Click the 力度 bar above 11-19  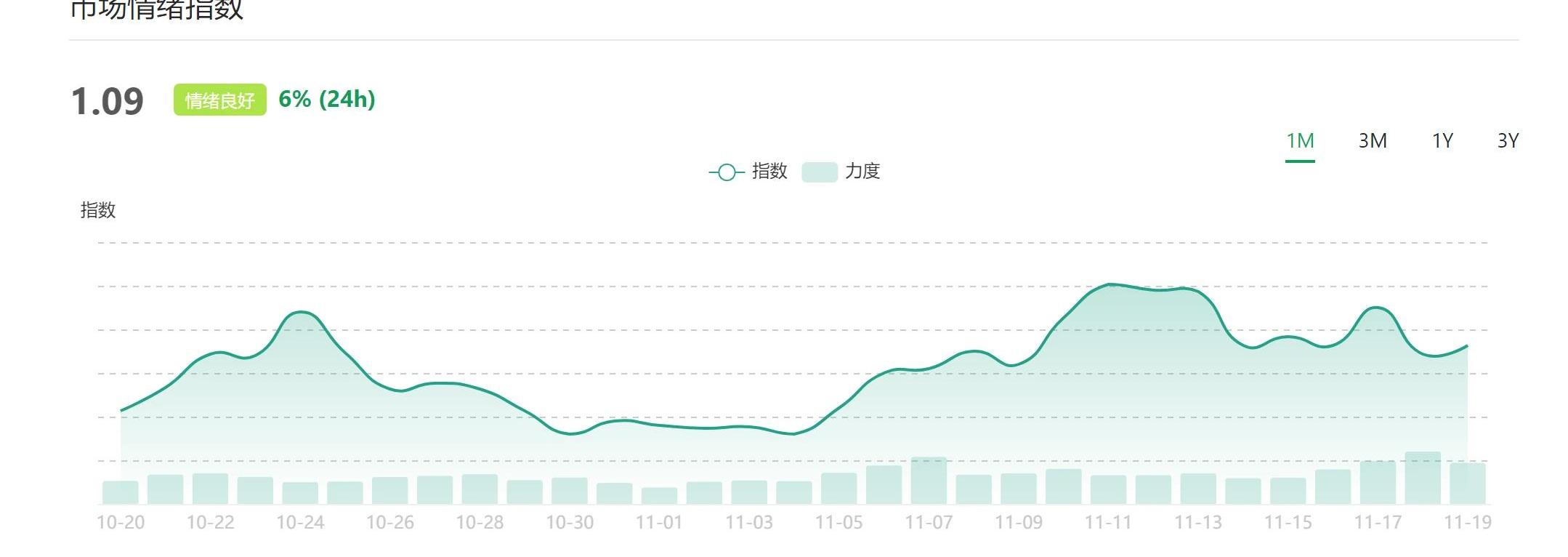[1467, 484]
